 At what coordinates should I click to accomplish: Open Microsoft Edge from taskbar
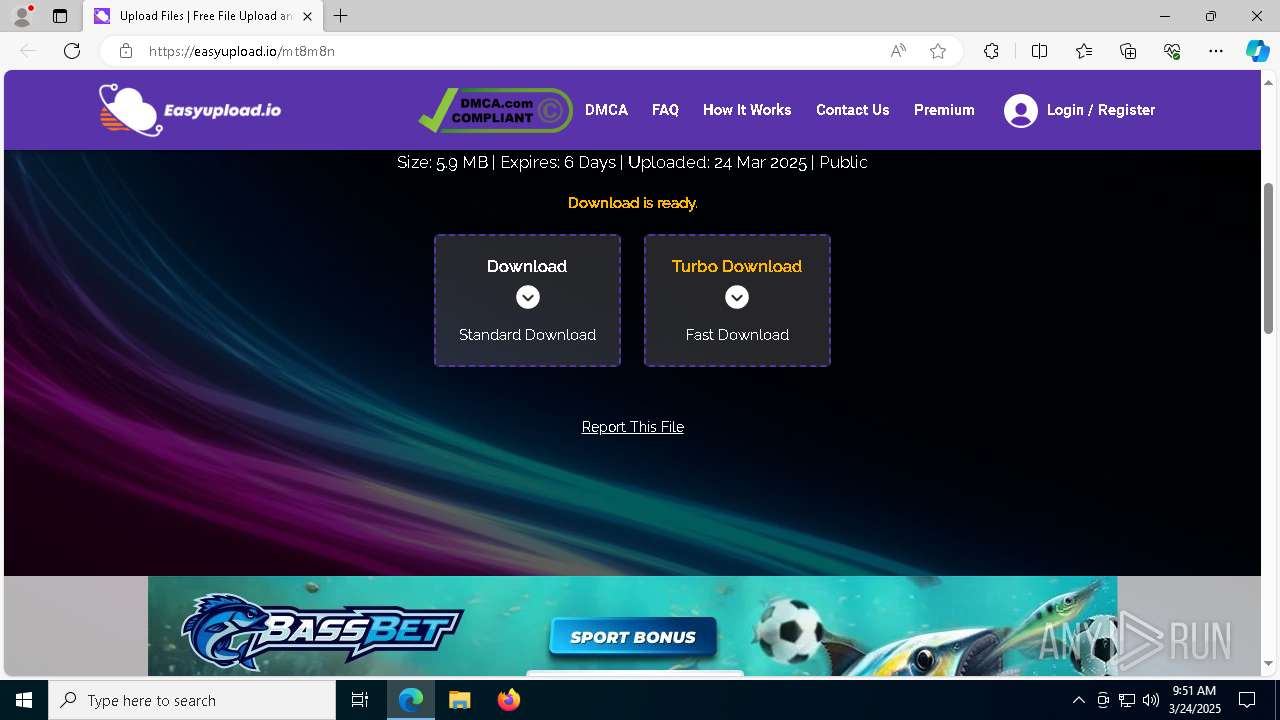coord(411,700)
